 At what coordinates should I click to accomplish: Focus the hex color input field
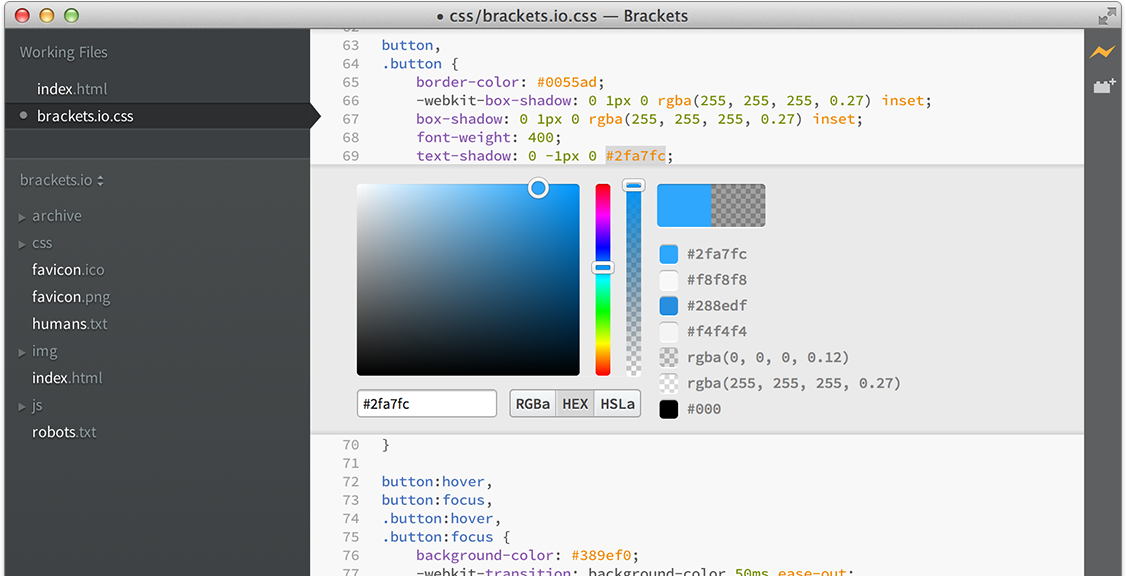[x=427, y=404]
